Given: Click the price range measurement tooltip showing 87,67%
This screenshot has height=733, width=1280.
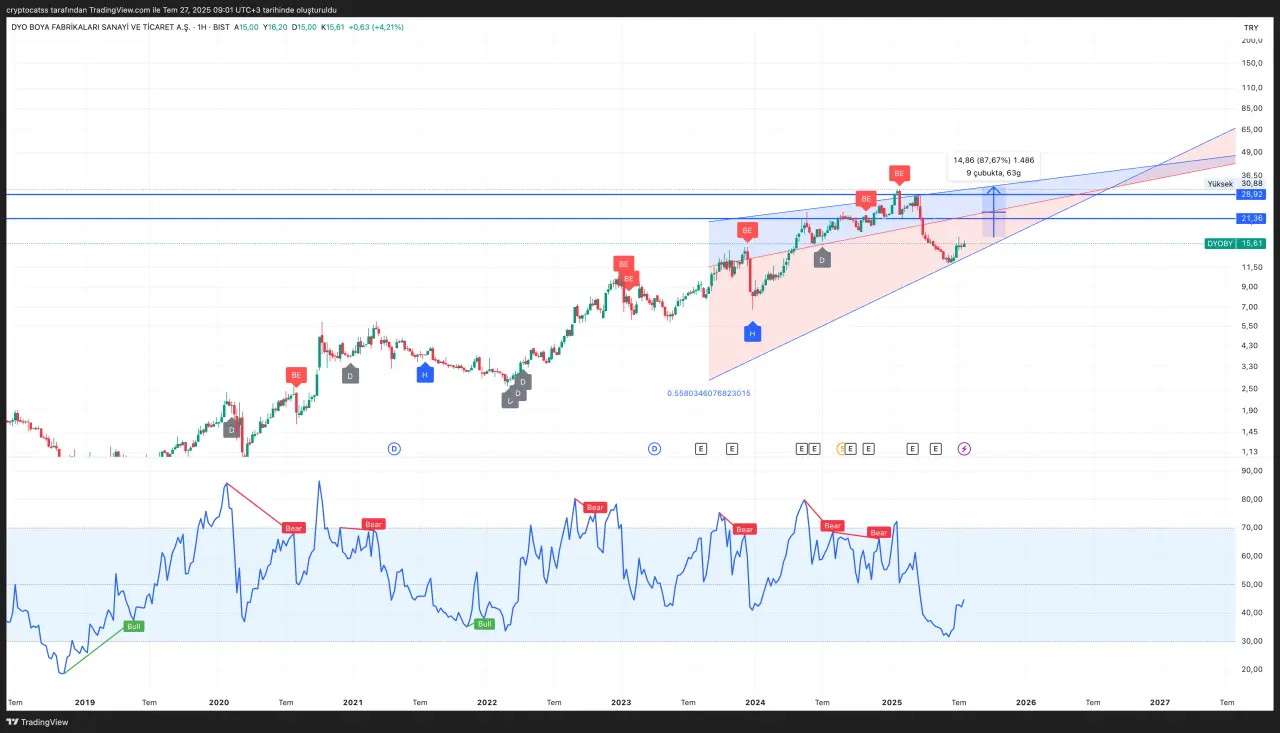Looking at the screenshot, I should tap(993, 166).
